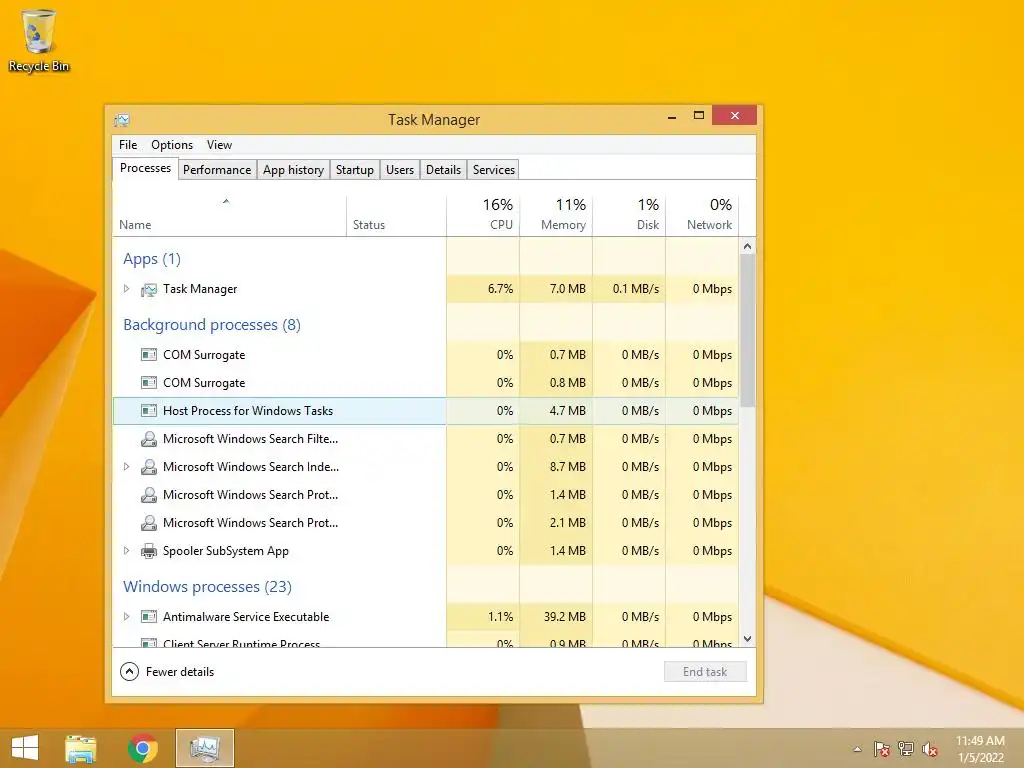Click the 0.1 MB/s disk value
The width and height of the screenshot is (1024, 768).
[636, 289]
